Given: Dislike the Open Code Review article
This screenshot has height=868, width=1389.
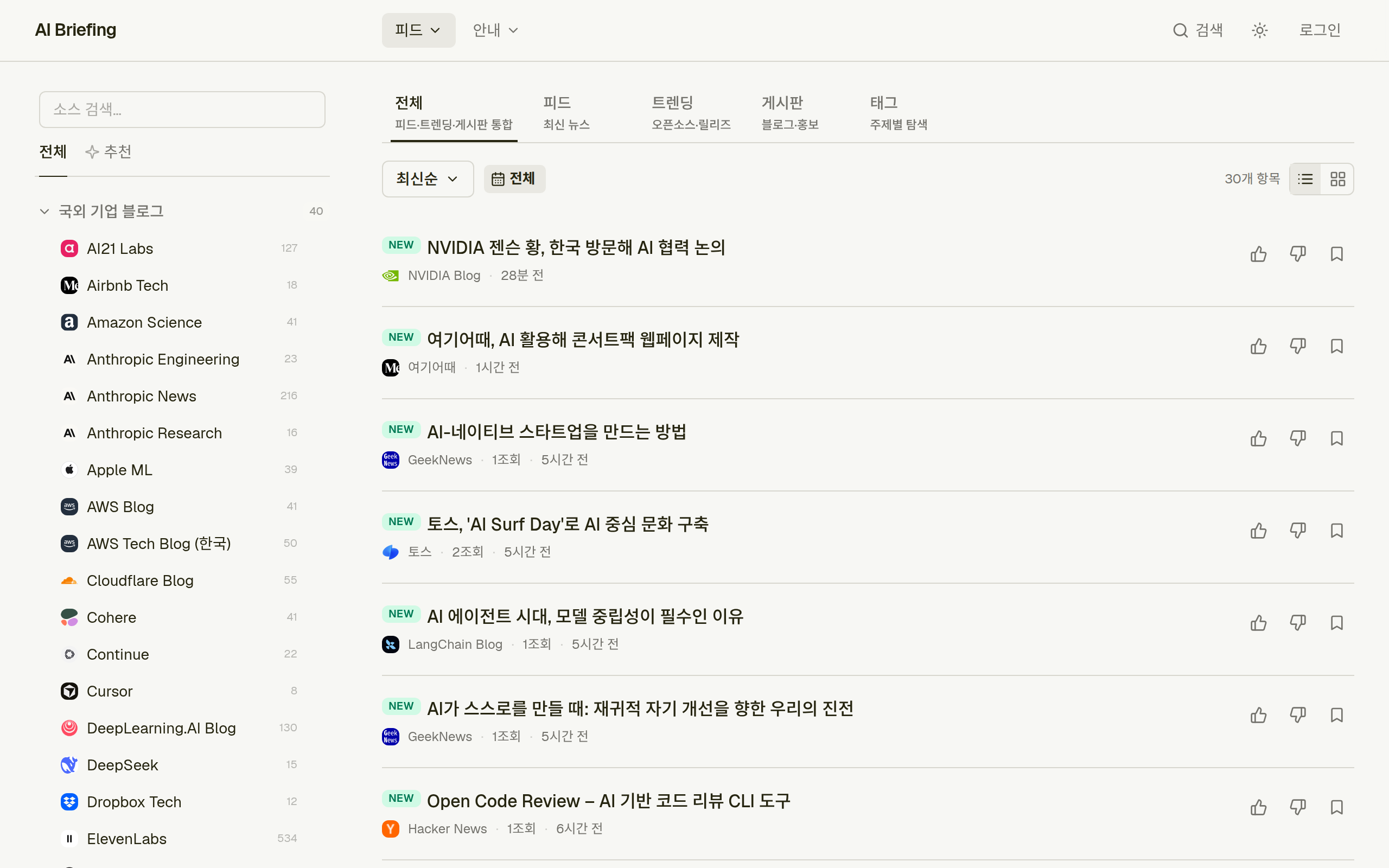Looking at the screenshot, I should tap(1298, 808).
